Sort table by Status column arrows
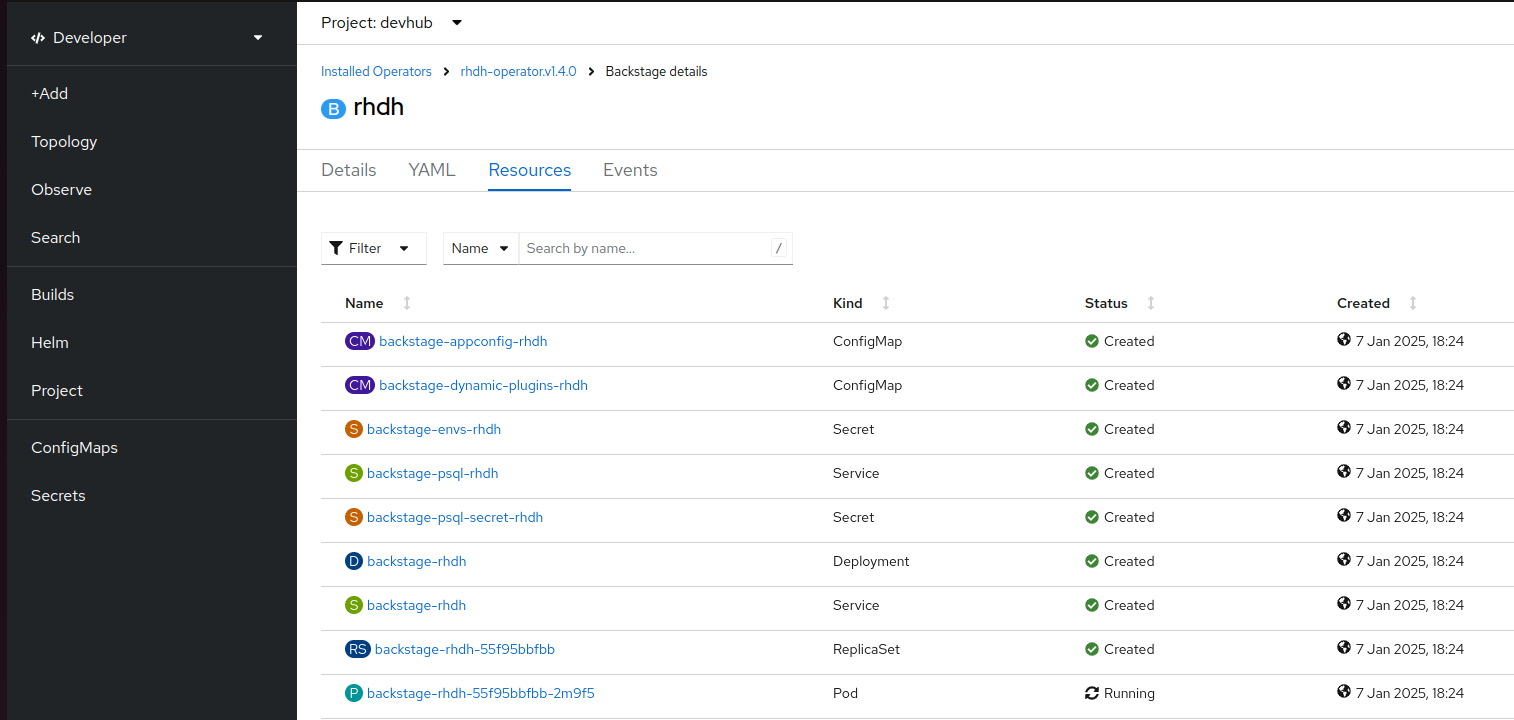 [1151, 303]
